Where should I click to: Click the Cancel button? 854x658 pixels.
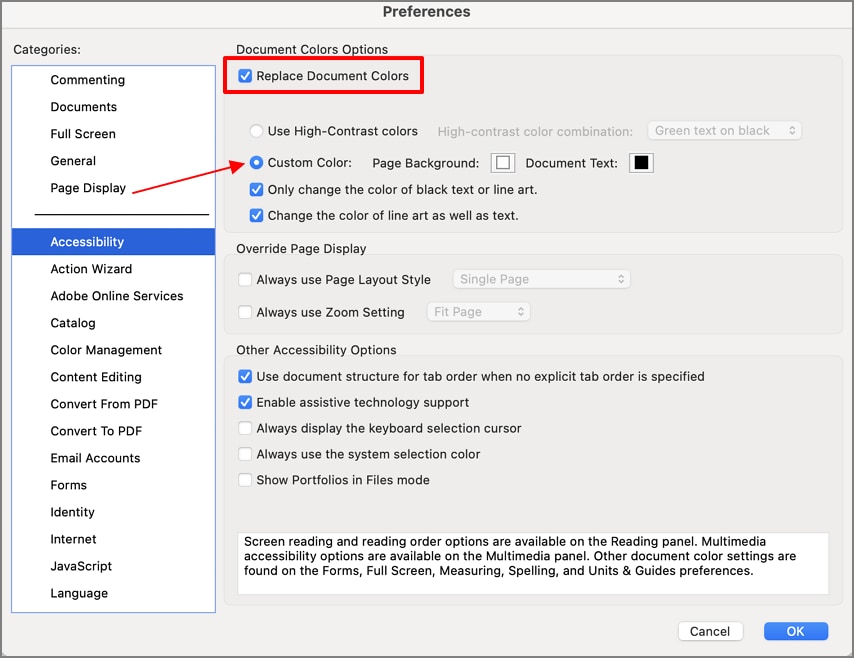[x=710, y=631]
